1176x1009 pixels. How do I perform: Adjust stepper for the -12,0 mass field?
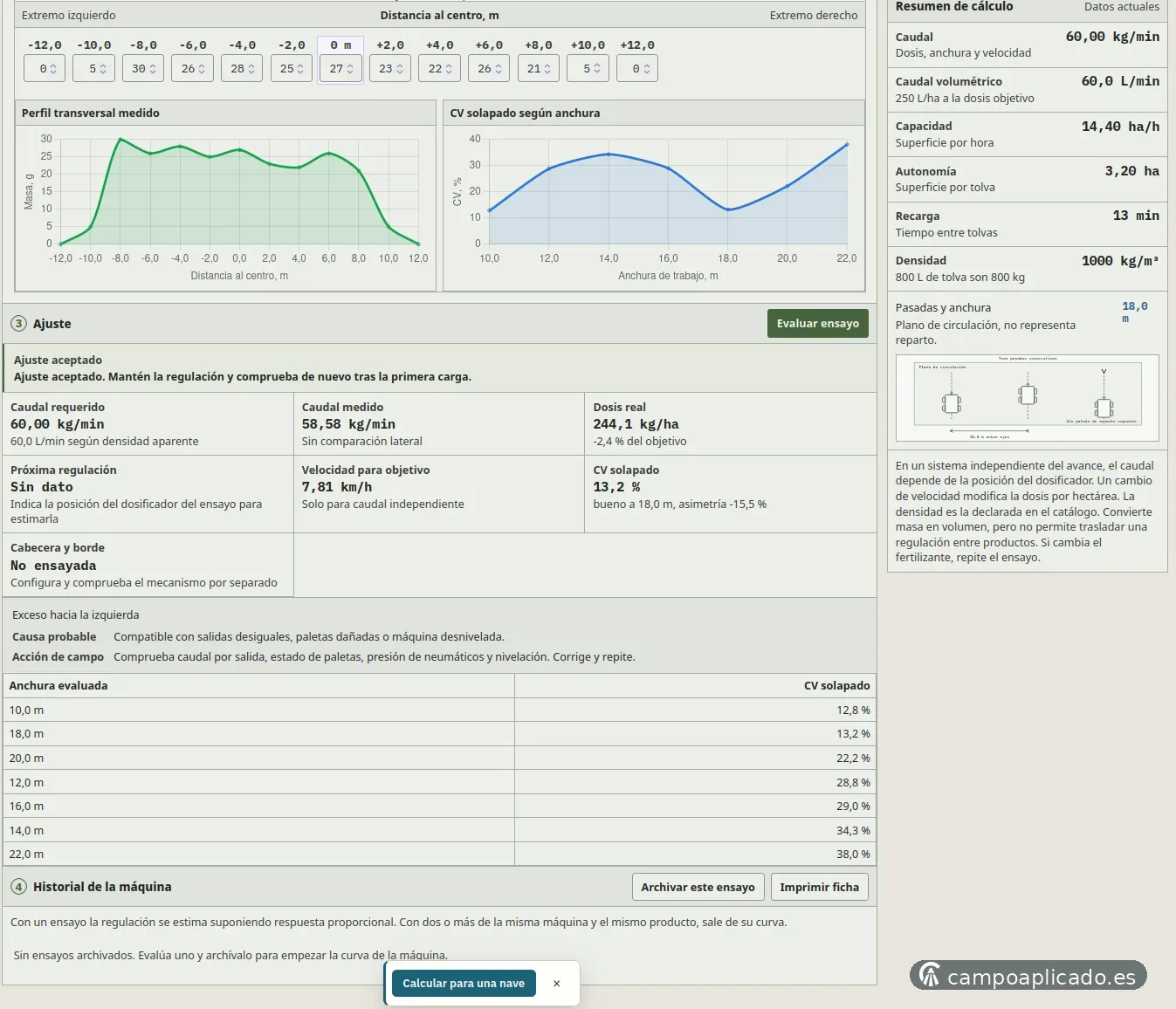pos(53,69)
